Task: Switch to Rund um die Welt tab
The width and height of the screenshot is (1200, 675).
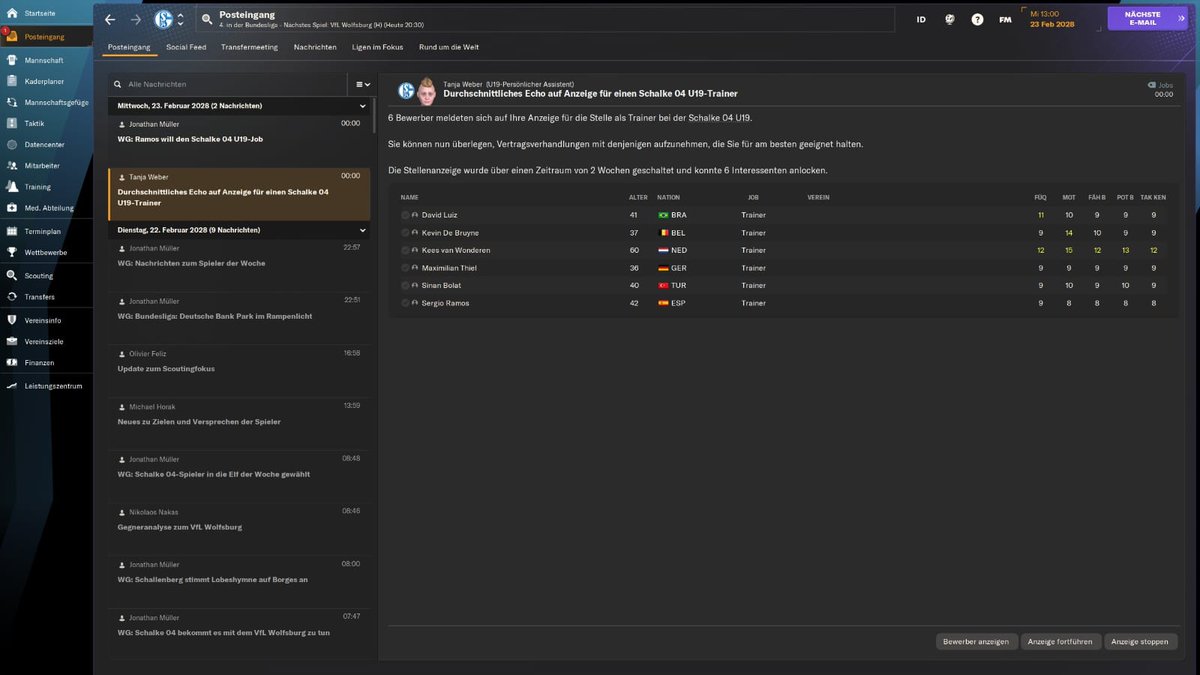Action: coord(449,47)
